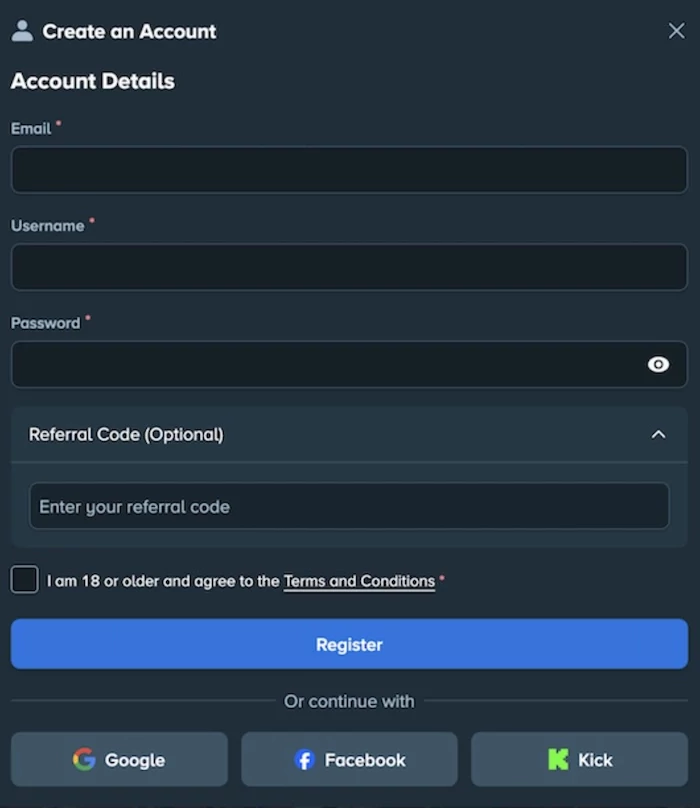
Task: Continue with the Google button
Action: (x=119, y=760)
